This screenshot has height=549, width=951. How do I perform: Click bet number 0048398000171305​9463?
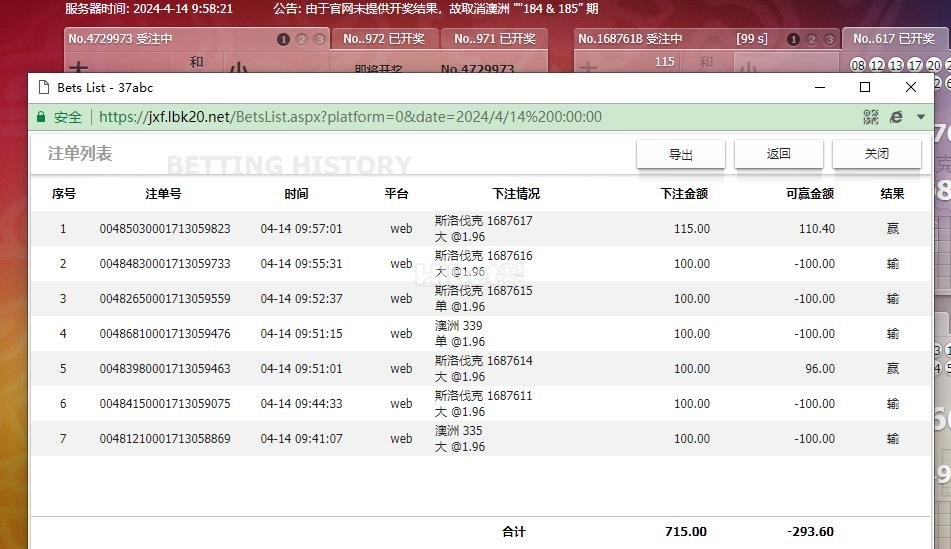[165, 369]
